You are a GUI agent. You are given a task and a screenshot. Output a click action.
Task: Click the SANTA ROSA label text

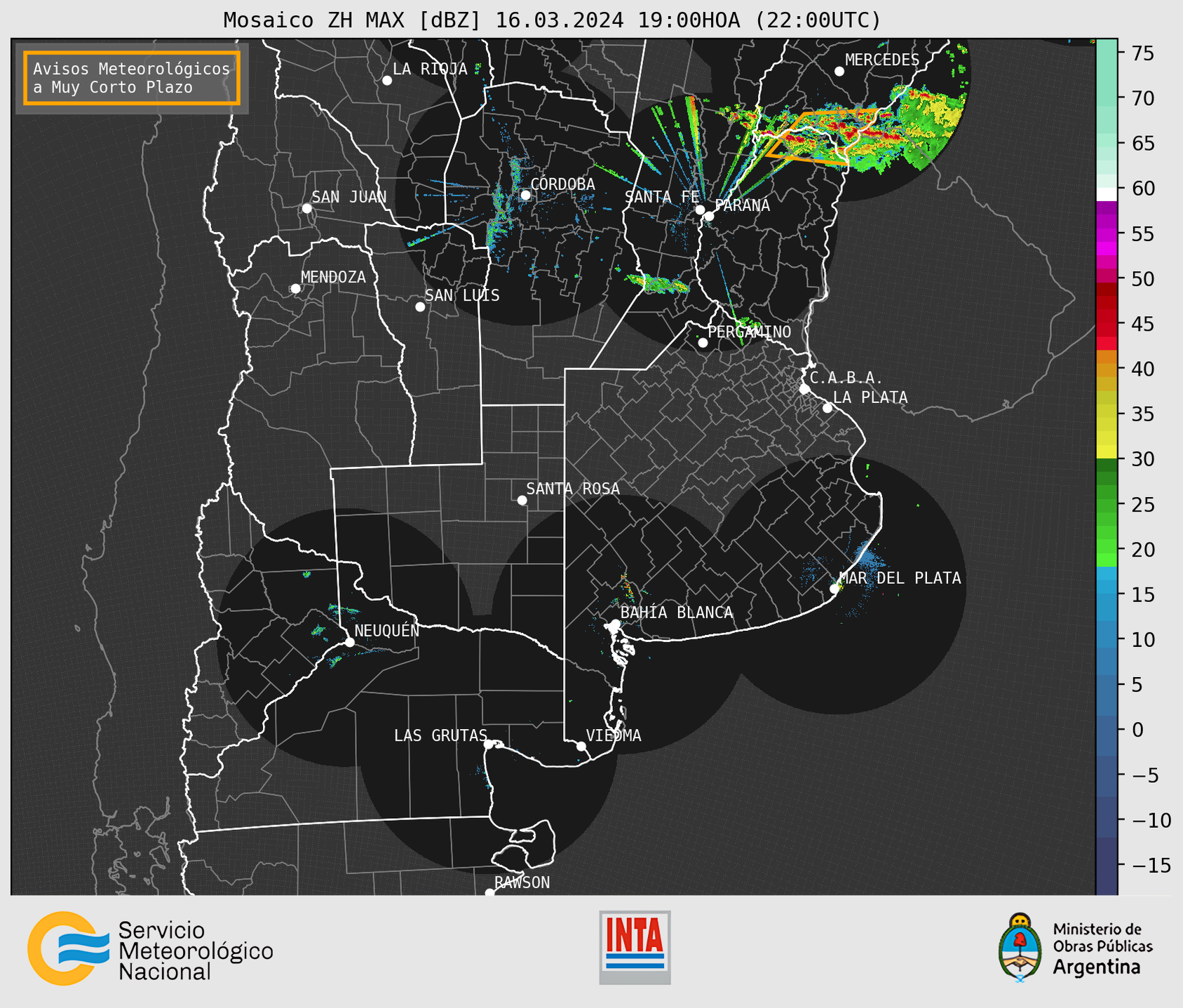click(573, 489)
